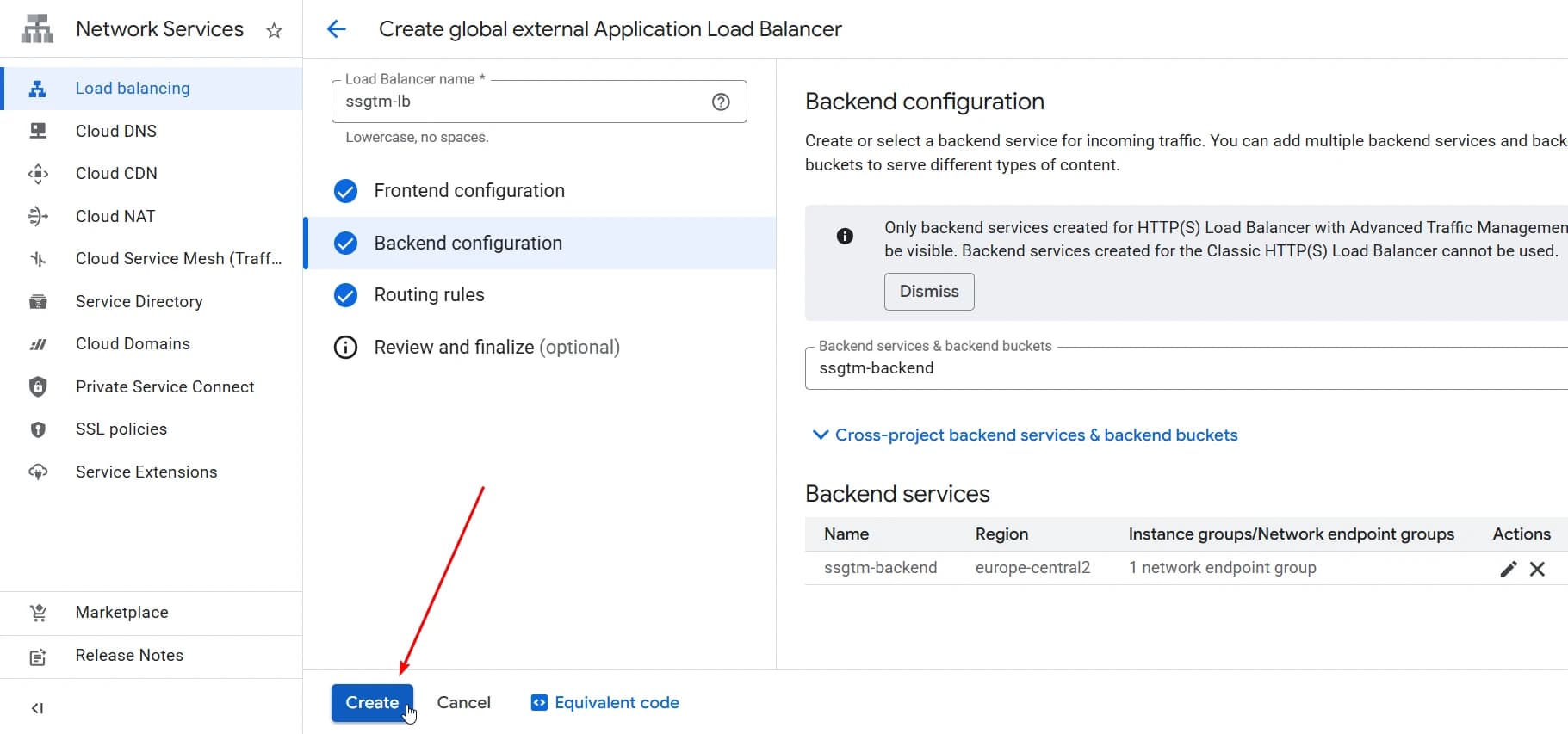The width and height of the screenshot is (1568, 734).
Task: Click the Load balancing sidebar icon
Action: (38, 89)
